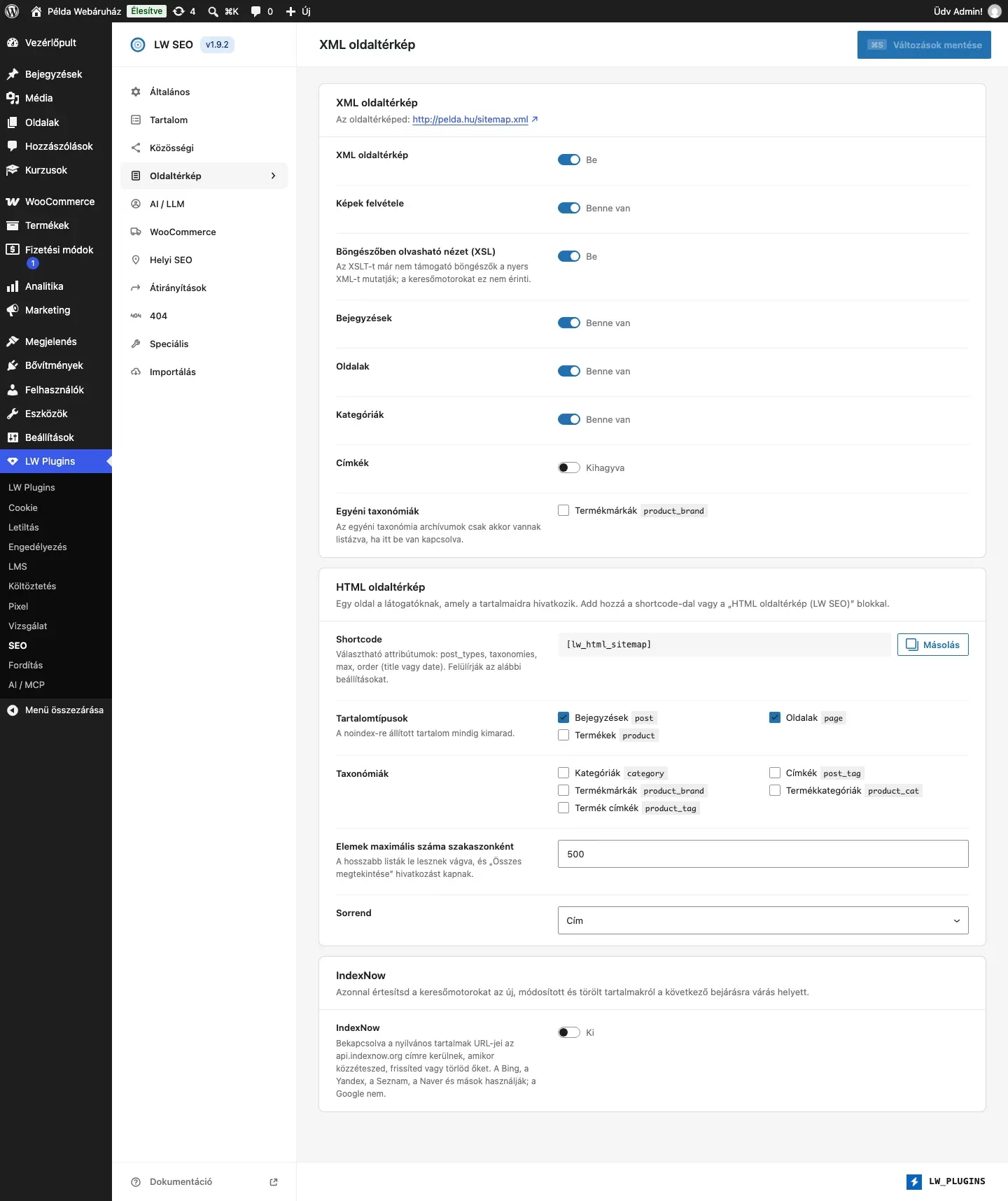Click the Importálás cloud icon

coord(136,372)
